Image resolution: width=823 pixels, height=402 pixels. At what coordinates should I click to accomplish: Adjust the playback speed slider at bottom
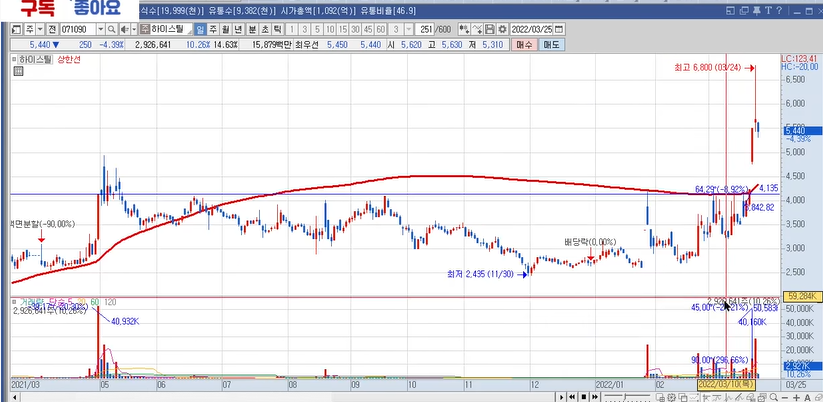click(627, 397)
